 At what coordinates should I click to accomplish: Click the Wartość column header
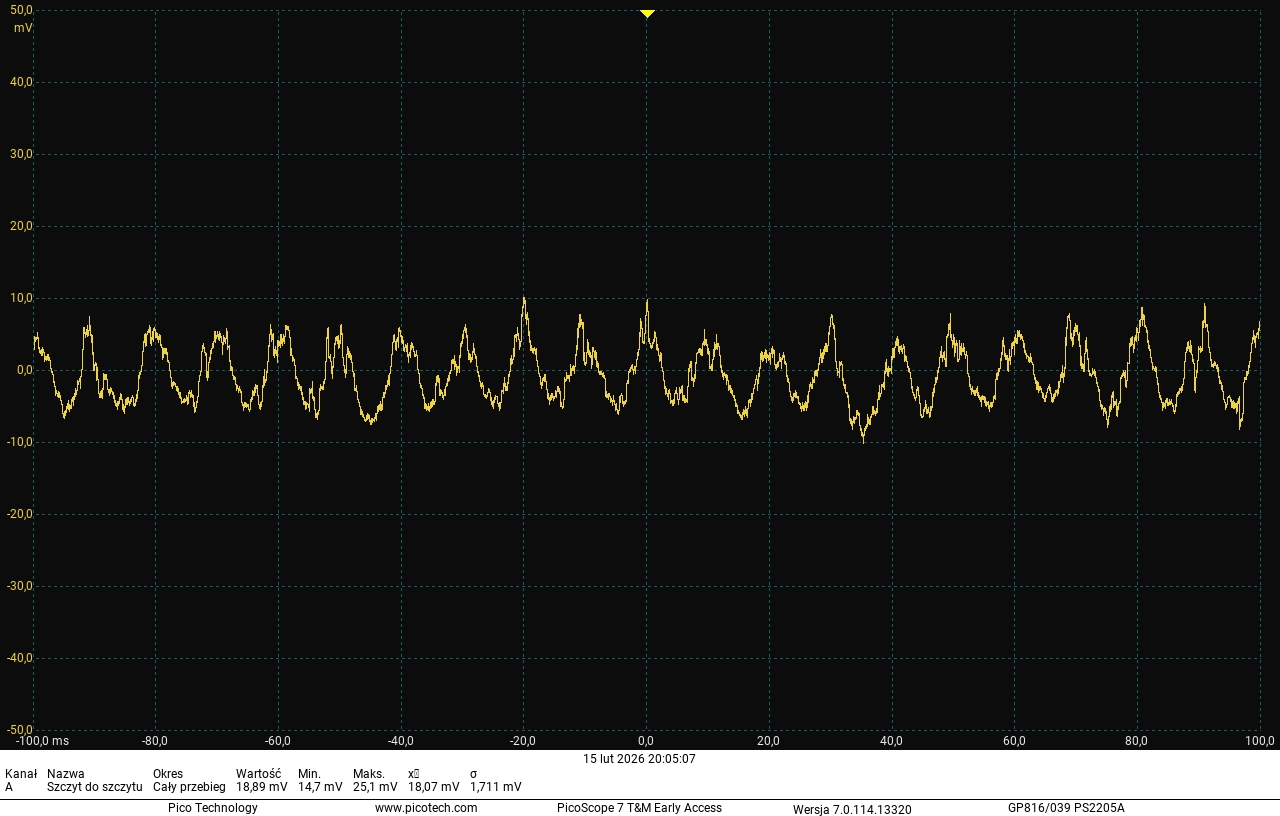258,774
